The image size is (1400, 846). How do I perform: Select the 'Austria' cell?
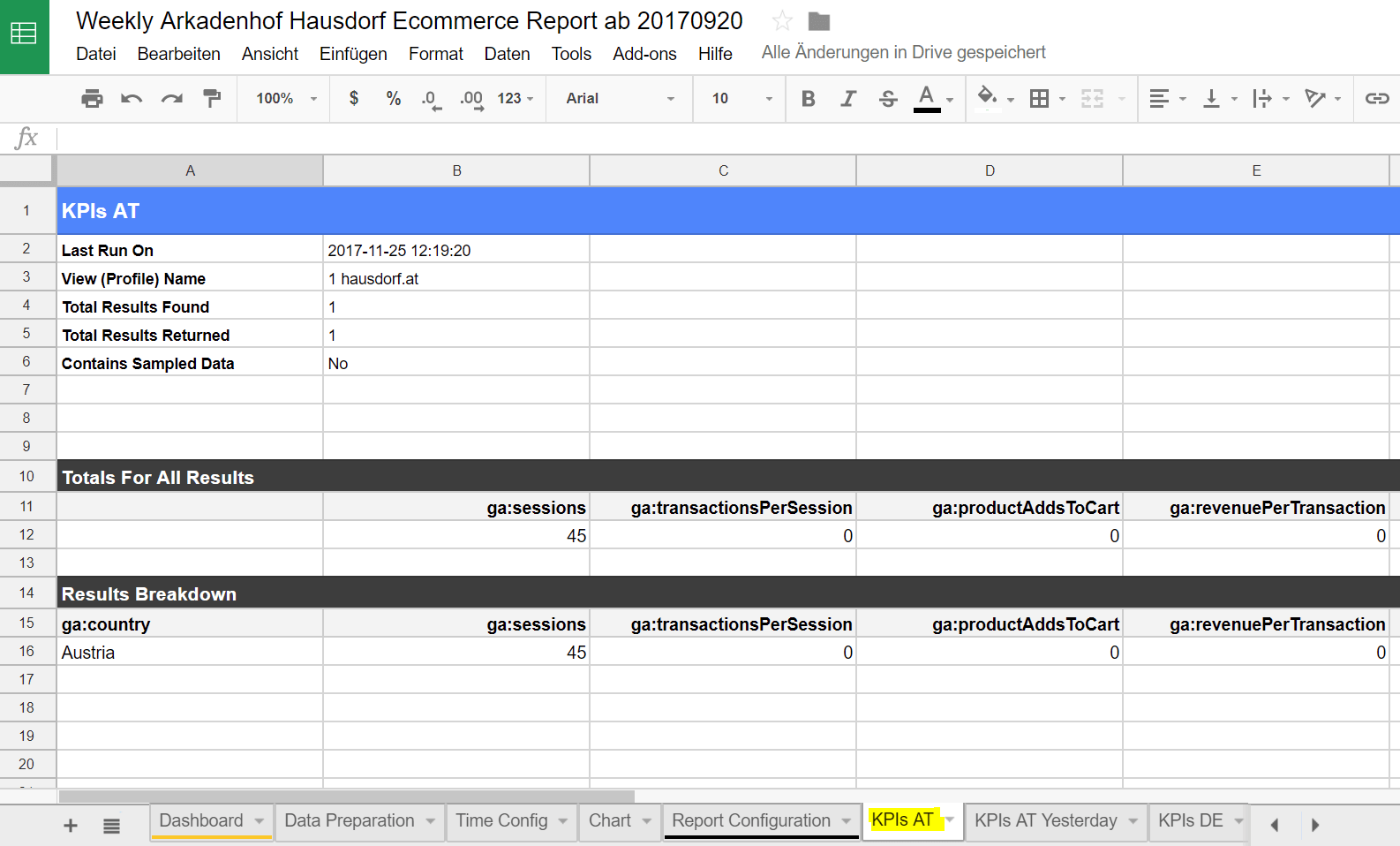[190, 653]
